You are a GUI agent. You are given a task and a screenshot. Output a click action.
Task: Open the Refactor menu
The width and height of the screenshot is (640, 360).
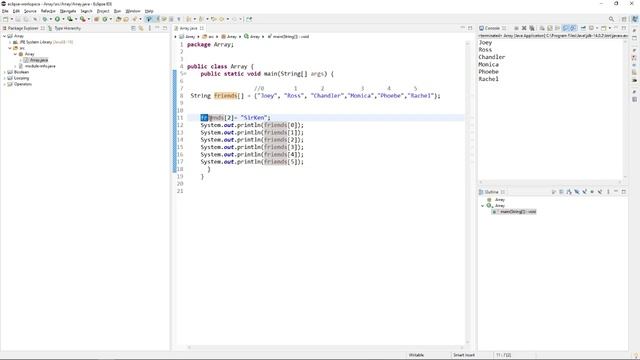[48, 11]
